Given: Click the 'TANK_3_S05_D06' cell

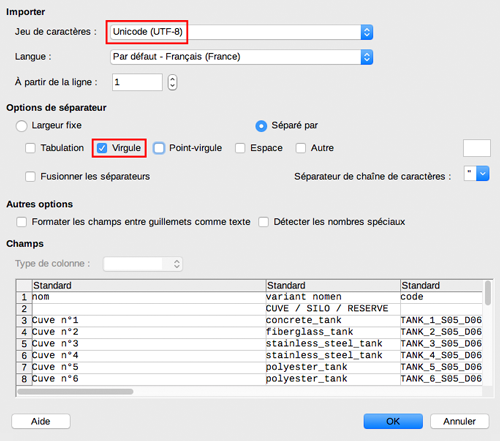Looking at the screenshot, I should (x=441, y=344).
